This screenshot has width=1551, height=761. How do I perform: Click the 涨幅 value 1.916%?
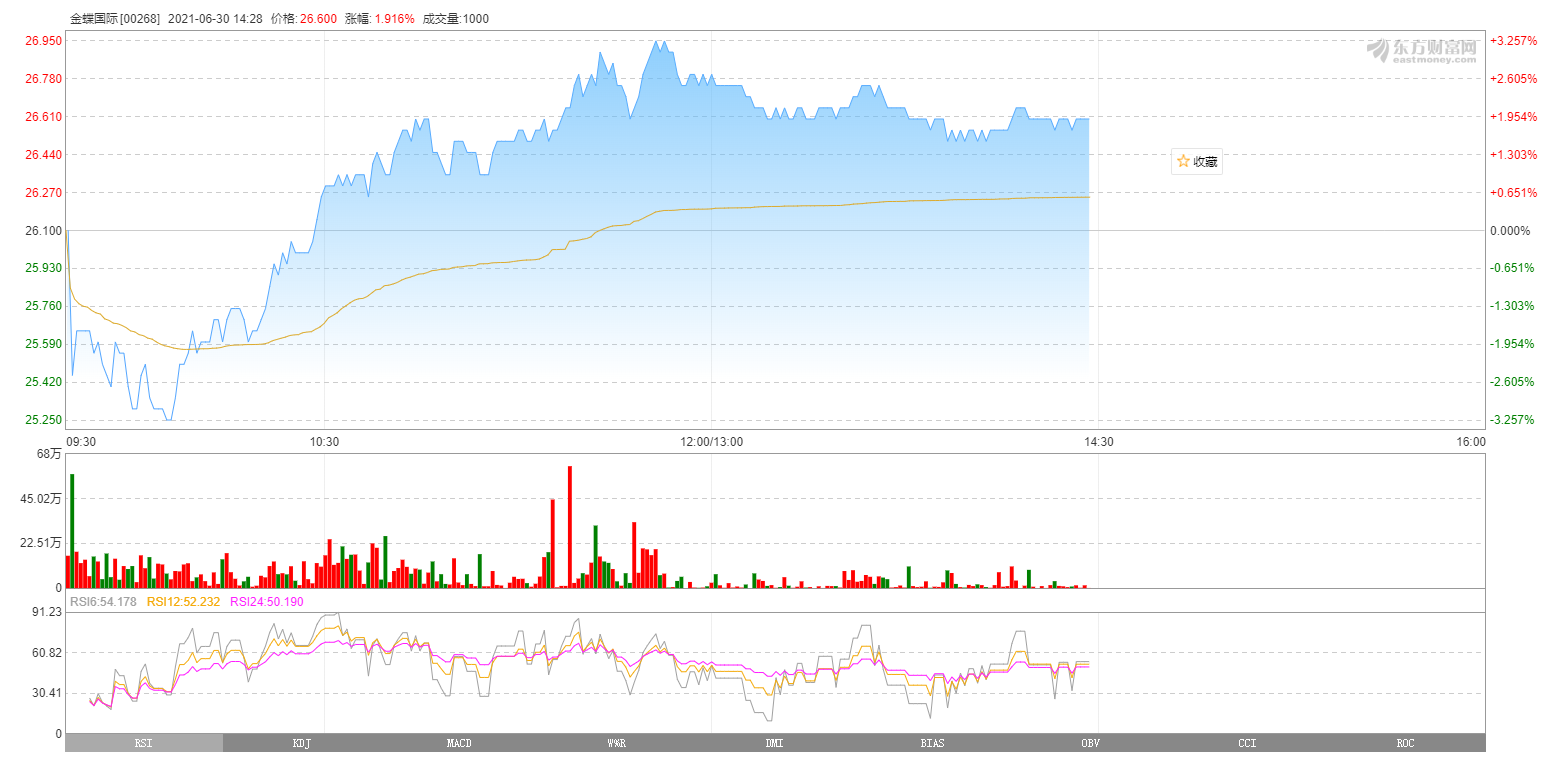(x=395, y=18)
